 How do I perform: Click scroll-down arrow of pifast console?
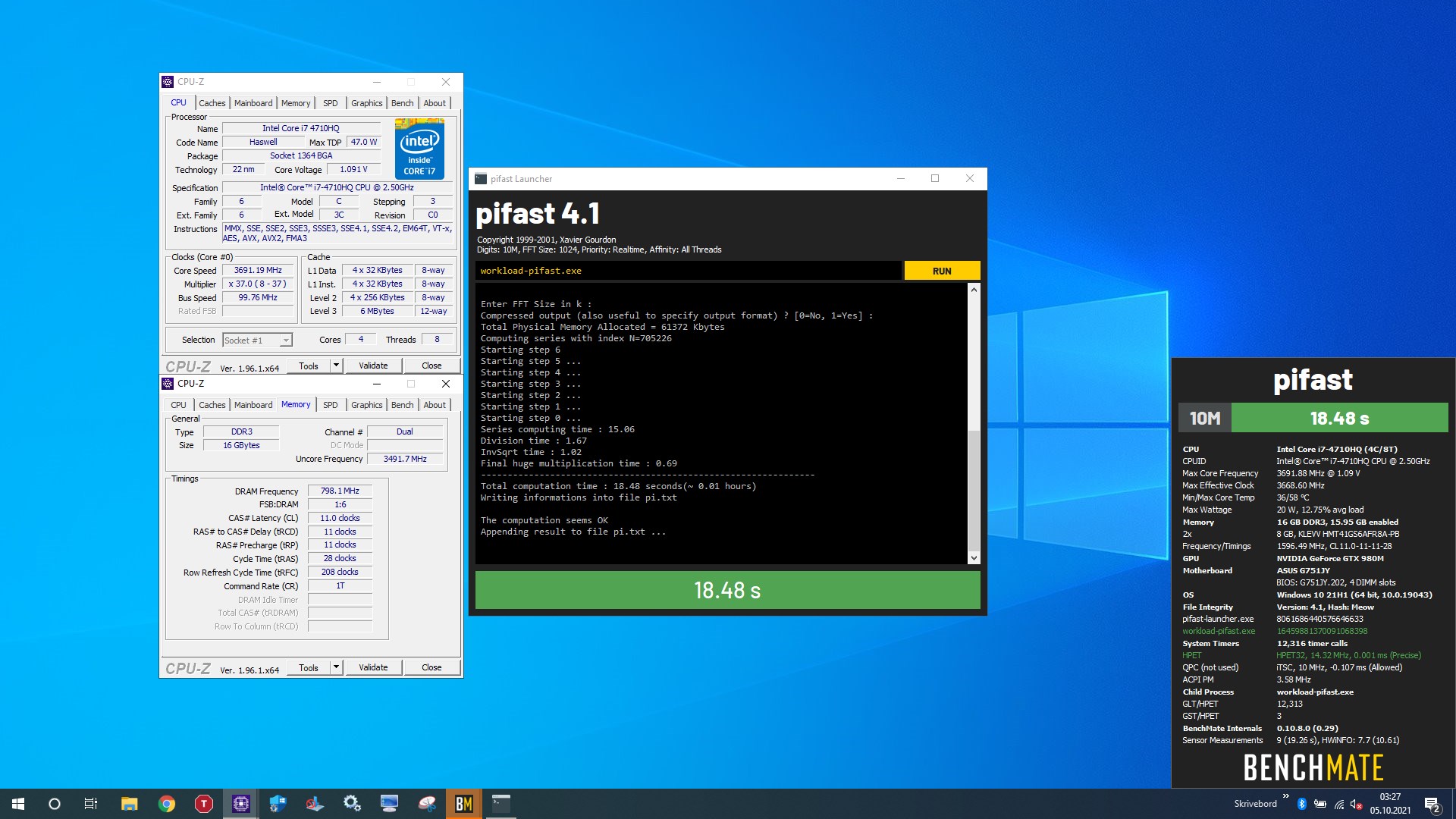point(974,558)
